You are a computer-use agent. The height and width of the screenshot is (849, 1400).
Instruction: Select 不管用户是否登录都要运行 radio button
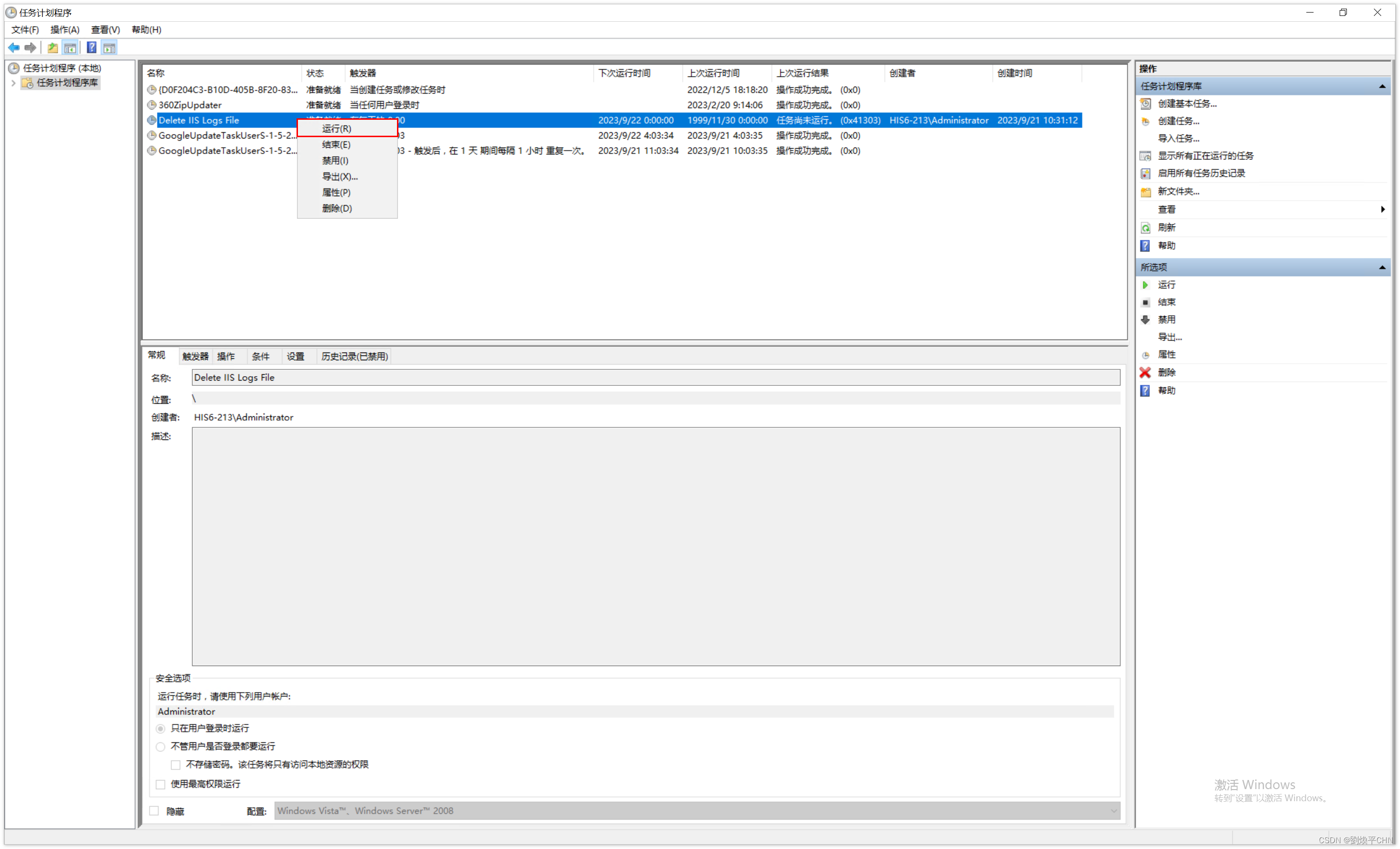(160, 747)
